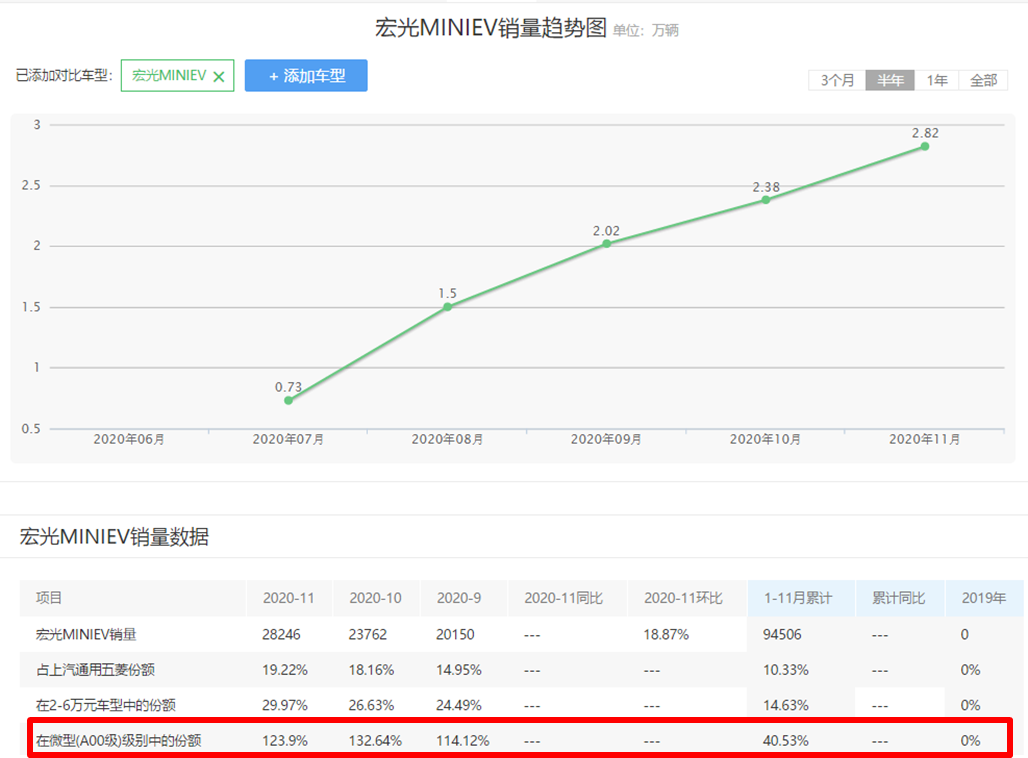Click the 20150 sales cell
The image size is (1028, 758).
point(455,635)
